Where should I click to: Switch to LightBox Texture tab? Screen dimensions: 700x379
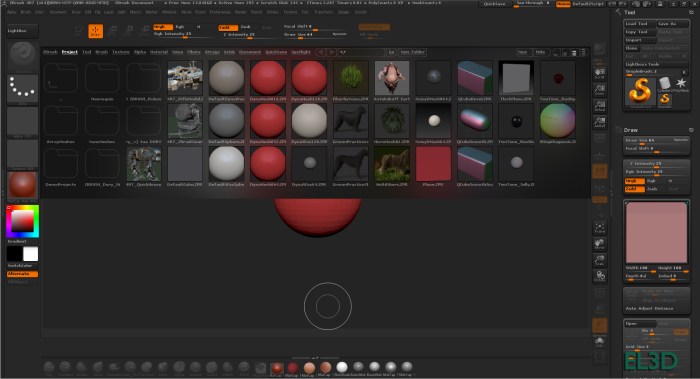121,52
